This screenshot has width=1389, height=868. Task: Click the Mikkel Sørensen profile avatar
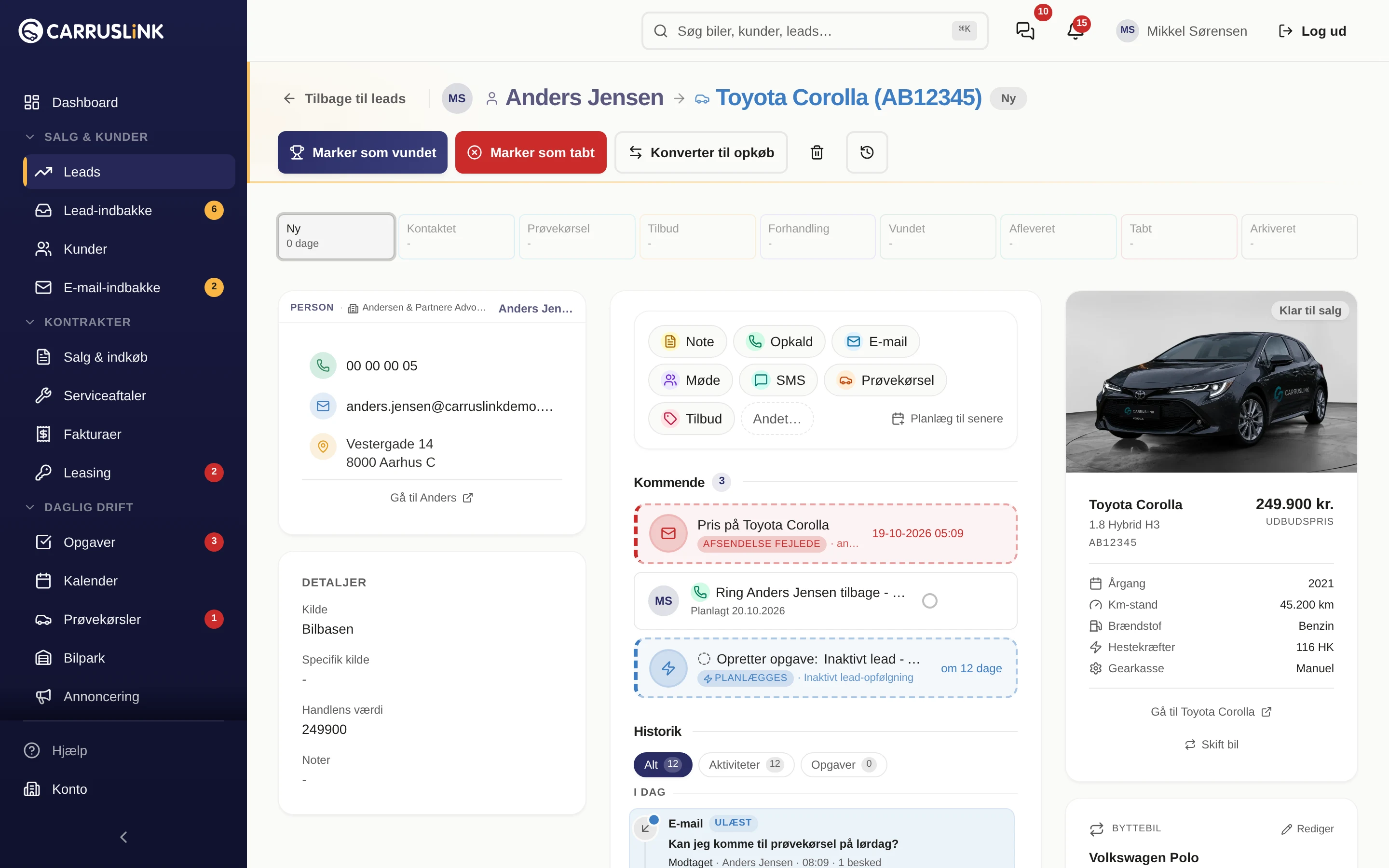pyautogui.click(x=1127, y=30)
